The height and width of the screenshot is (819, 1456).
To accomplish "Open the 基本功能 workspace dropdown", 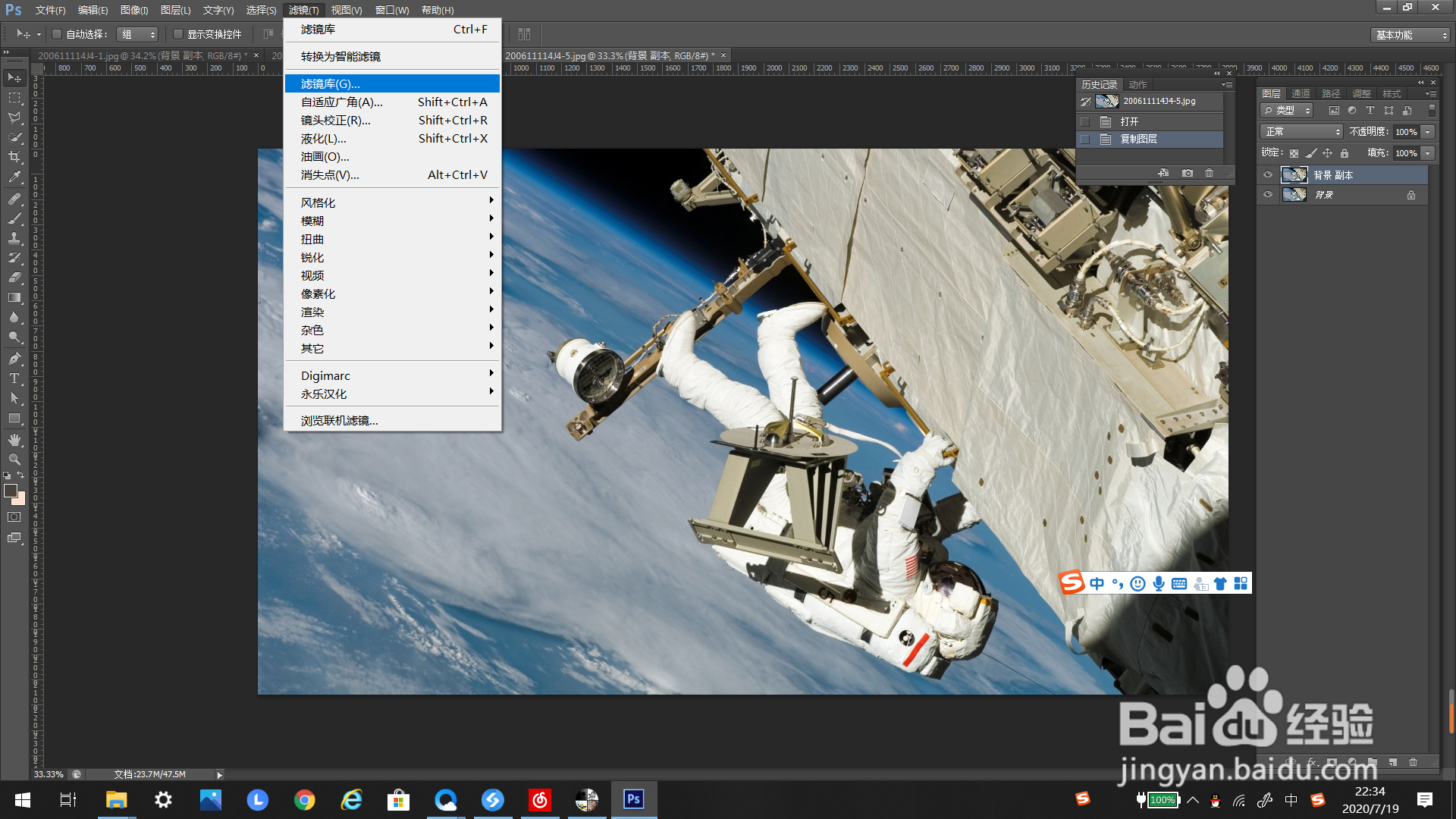I will point(1411,35).
